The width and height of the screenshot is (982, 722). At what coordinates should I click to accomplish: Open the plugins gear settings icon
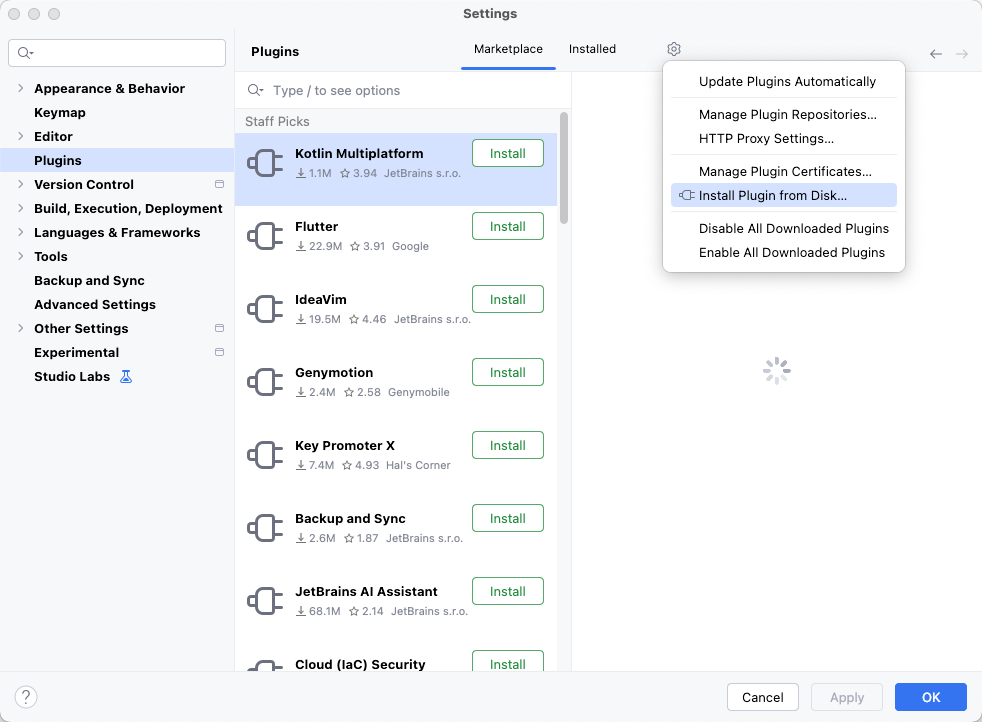click(x=674, y=49)
